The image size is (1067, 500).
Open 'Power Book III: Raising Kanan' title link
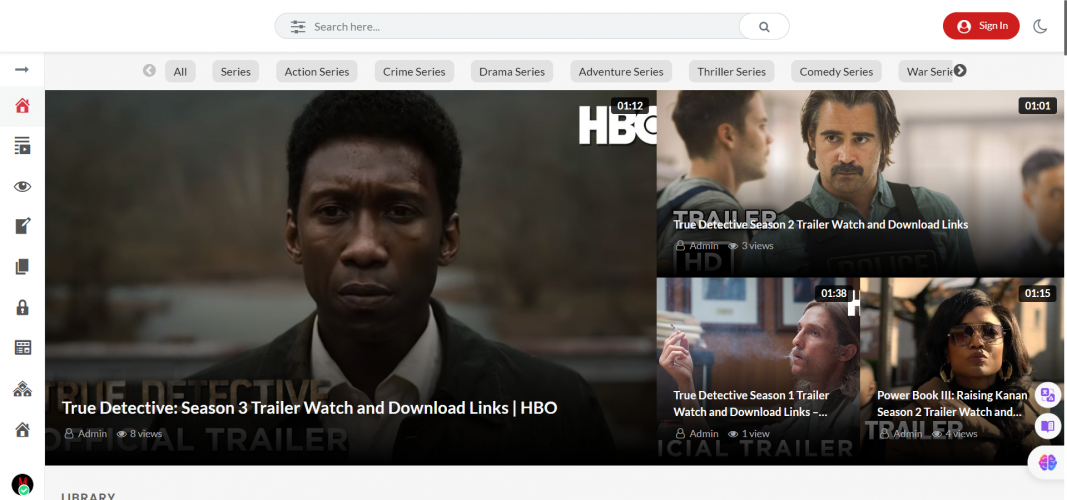[x=952, y=403]
